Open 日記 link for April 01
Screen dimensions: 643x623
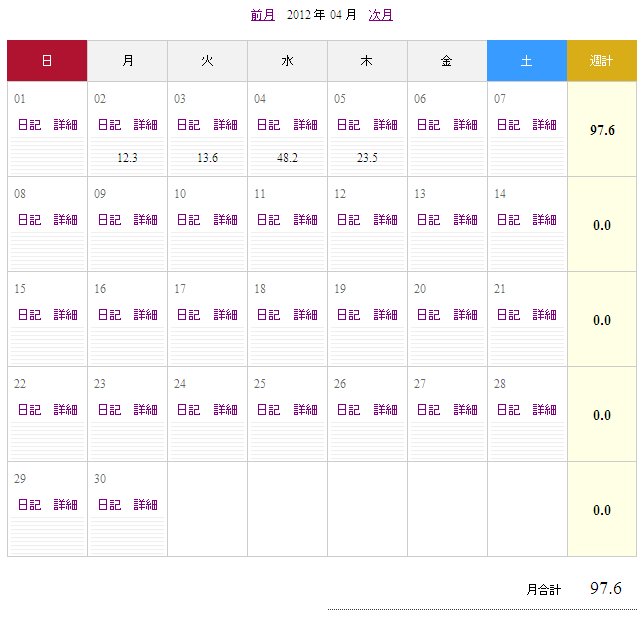tap(29, 125)
